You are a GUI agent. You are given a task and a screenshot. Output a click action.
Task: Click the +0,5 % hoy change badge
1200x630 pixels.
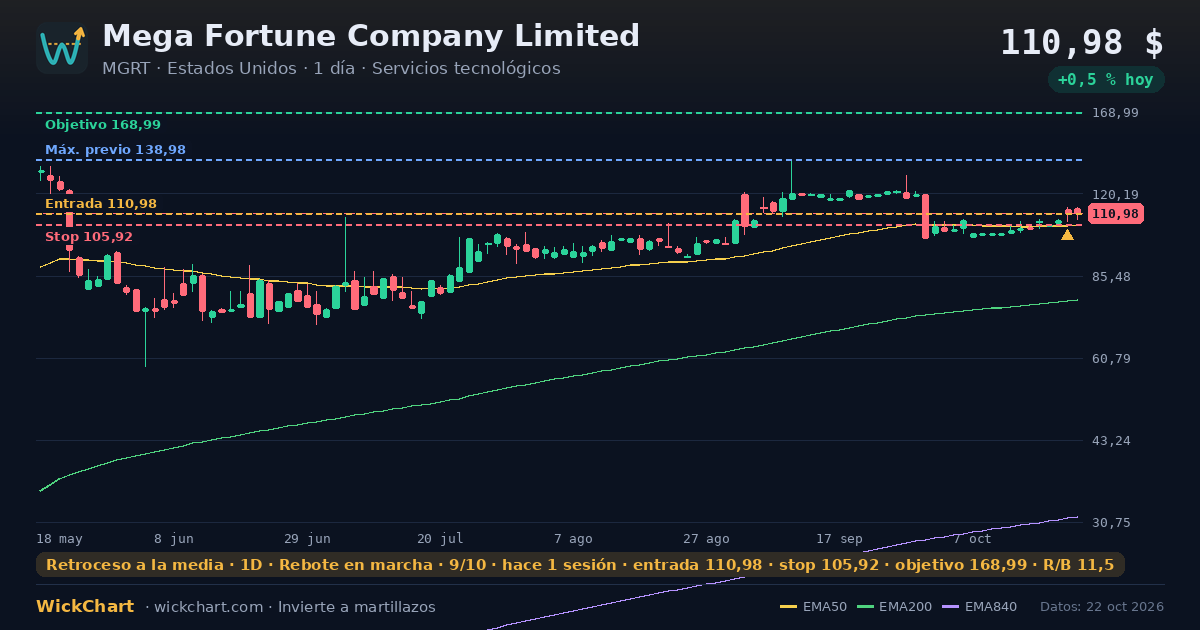(x=1106, y=80)
